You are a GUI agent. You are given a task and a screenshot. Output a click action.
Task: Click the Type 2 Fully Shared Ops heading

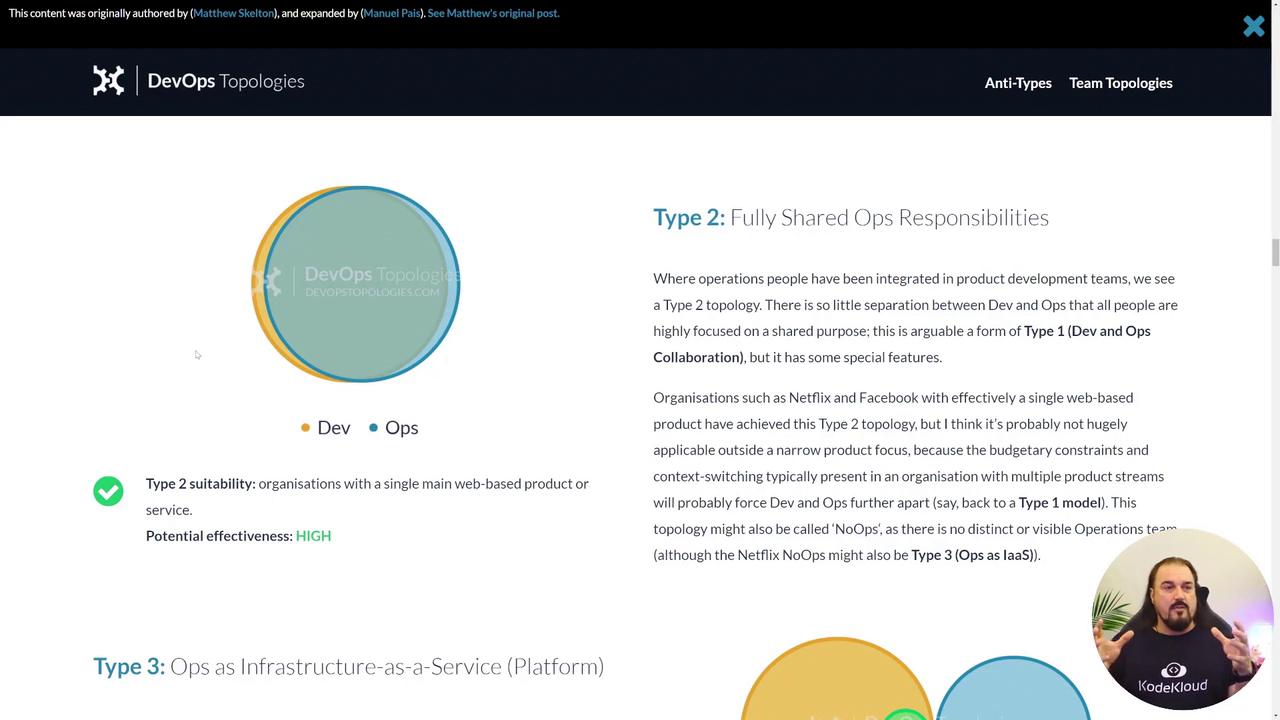click(x=850, y=218)
